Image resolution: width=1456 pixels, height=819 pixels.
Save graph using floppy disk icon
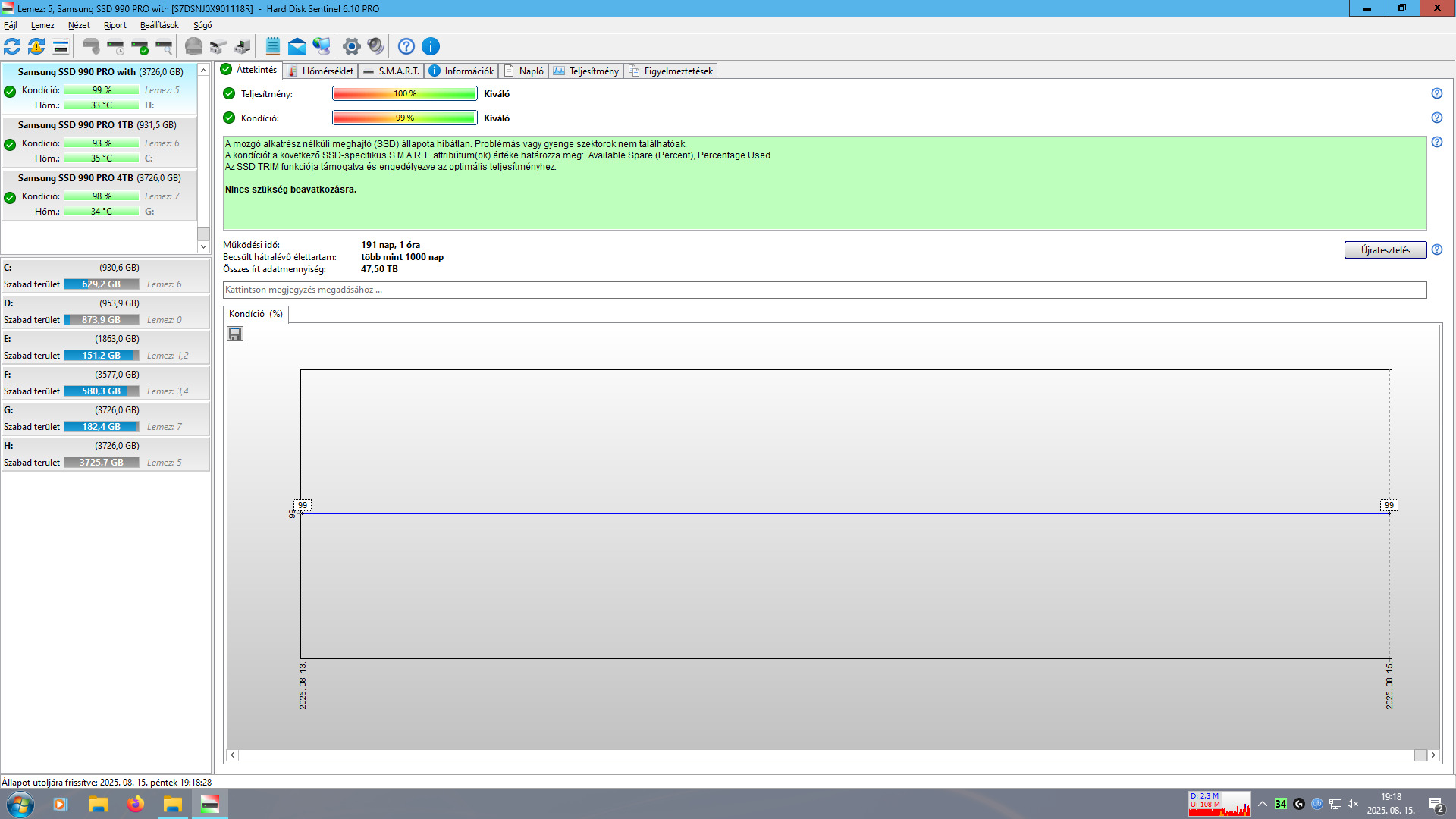[x=235, y=334]
